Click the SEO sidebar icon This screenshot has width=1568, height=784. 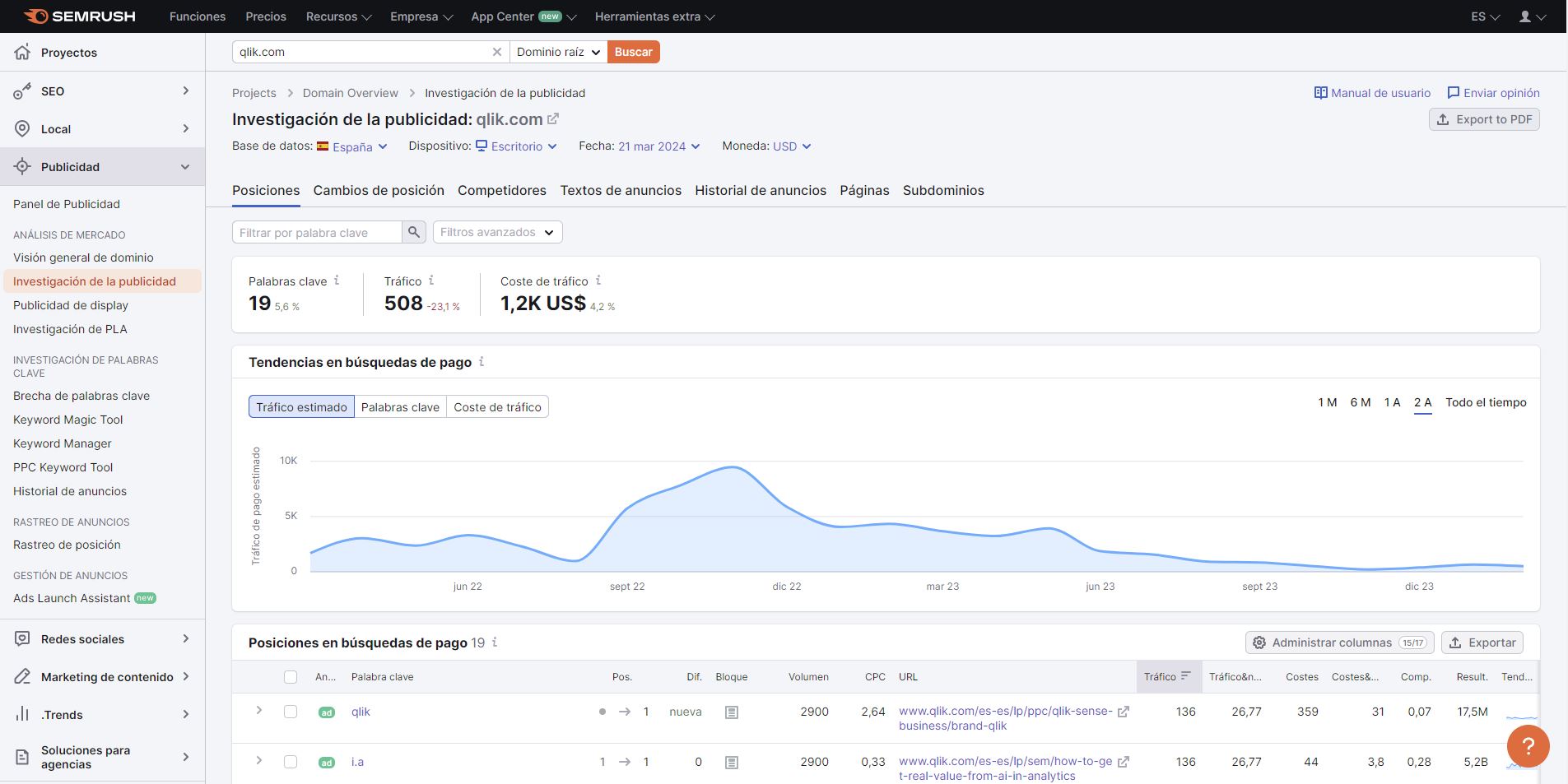pos(23,90)
